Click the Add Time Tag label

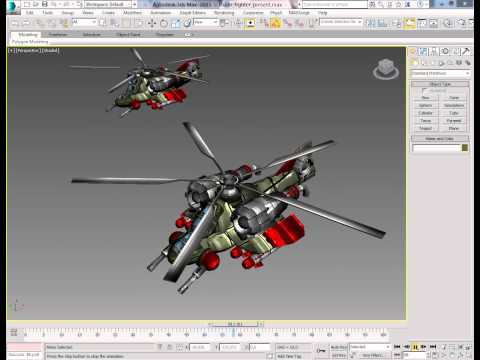(x=289, y=356)
